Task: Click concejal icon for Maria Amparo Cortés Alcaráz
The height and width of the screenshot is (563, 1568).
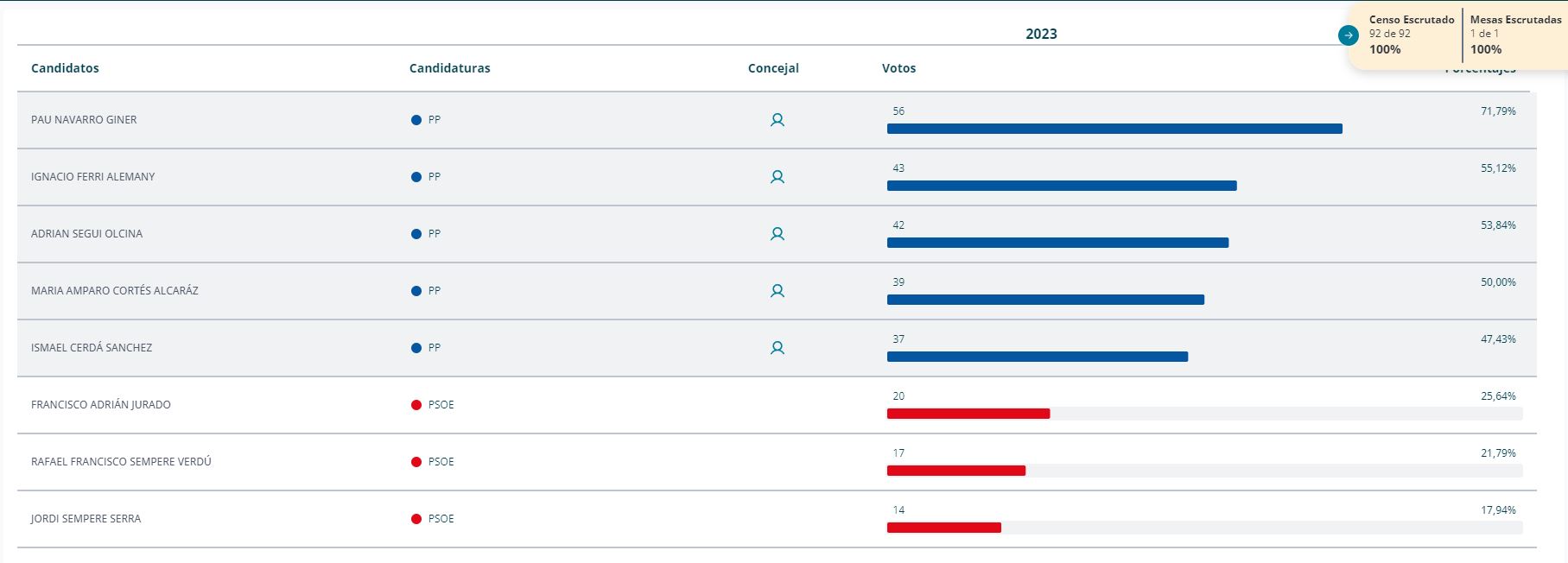Action: click(x=778, y=291)
